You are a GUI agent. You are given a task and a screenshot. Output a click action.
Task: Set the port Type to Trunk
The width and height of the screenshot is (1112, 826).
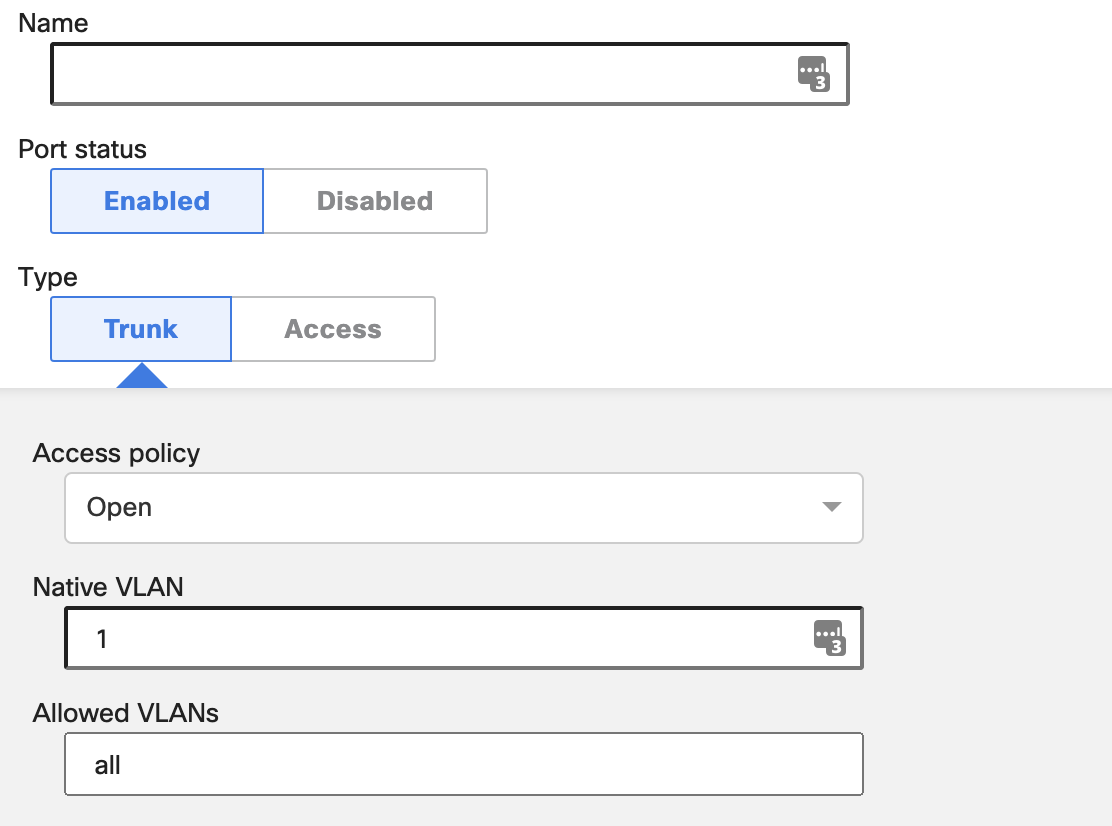140,328
